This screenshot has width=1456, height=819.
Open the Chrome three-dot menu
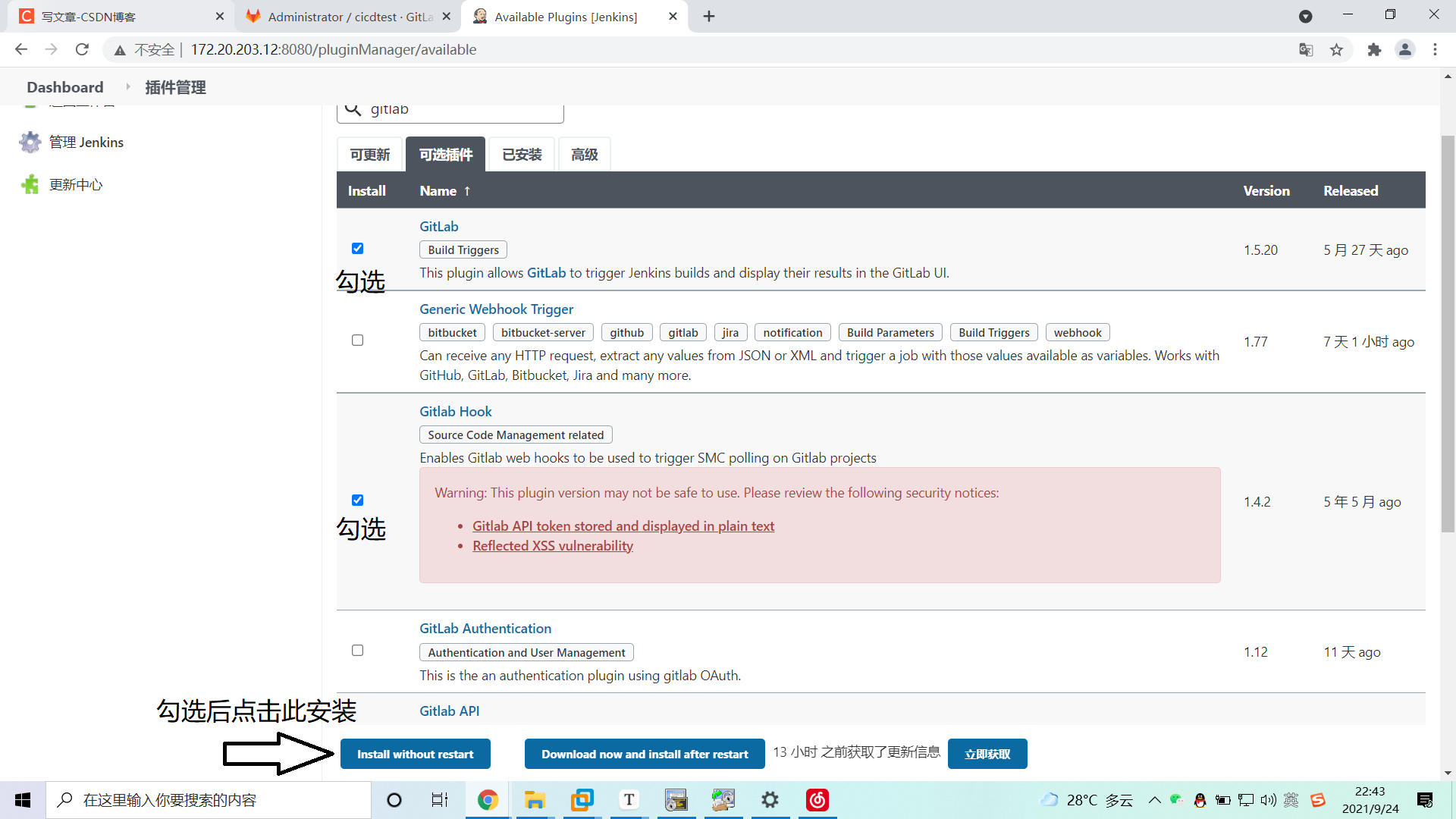click(x=1435, y=49)
